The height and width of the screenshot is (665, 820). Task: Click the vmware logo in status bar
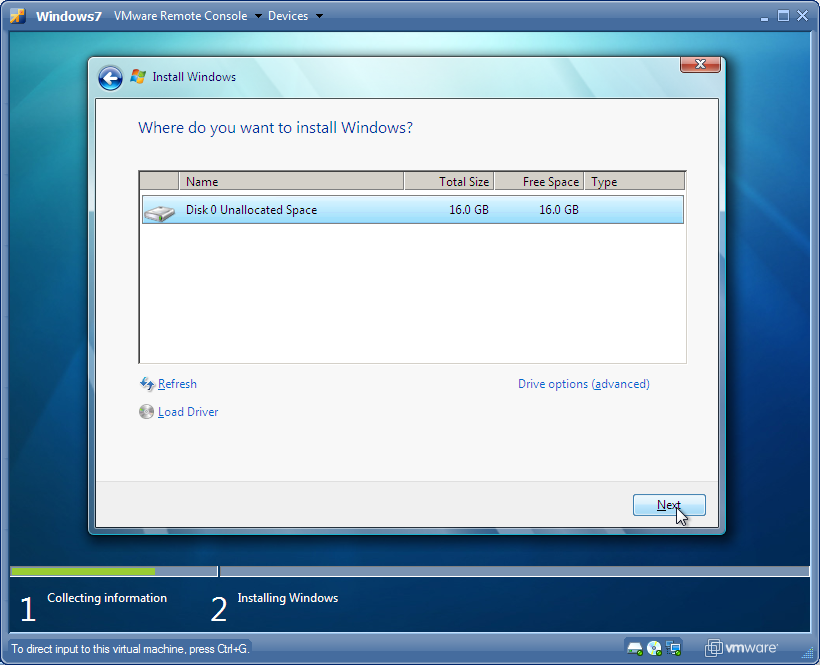742,648
